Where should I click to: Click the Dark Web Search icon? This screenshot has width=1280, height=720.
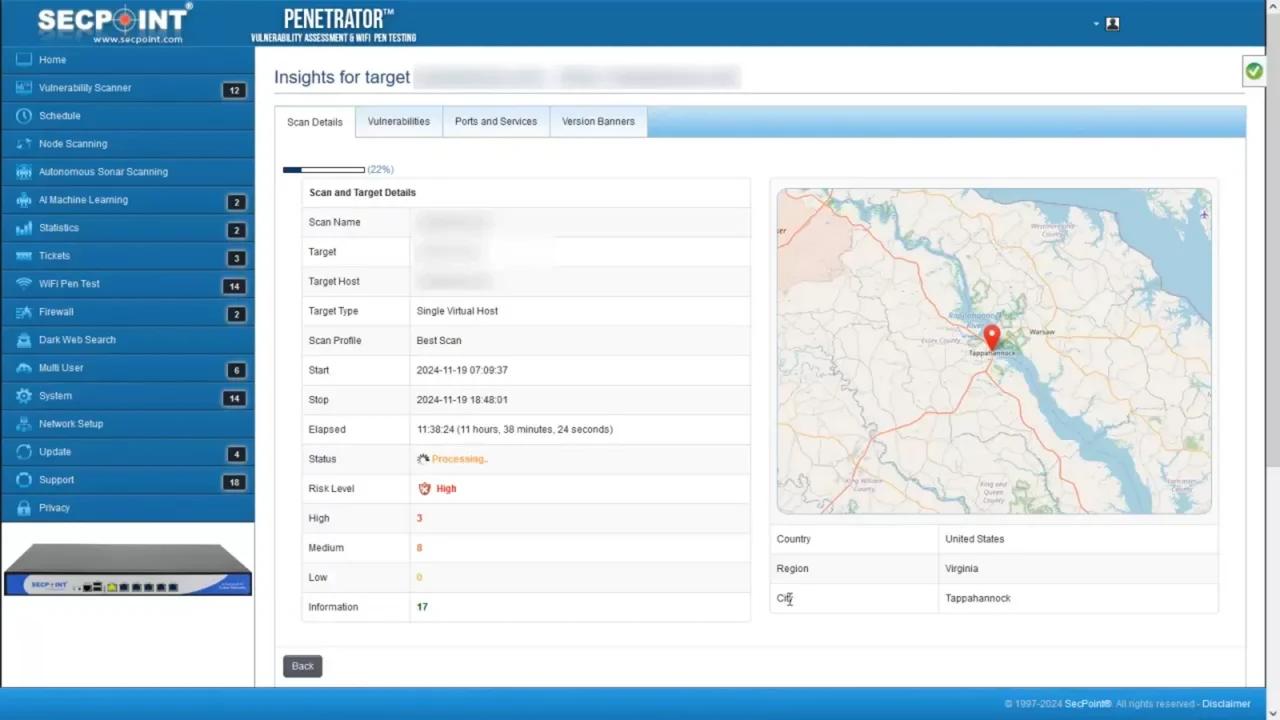point(23,339)
